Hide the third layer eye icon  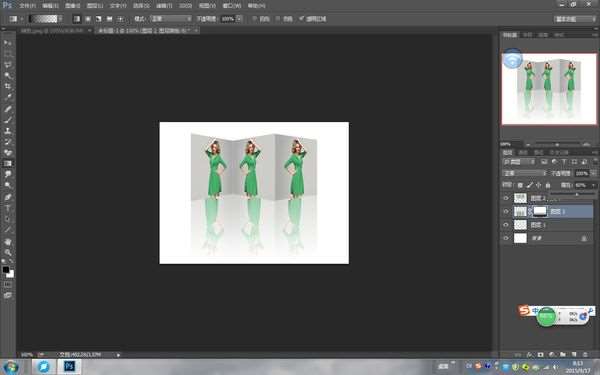point(506,225)
